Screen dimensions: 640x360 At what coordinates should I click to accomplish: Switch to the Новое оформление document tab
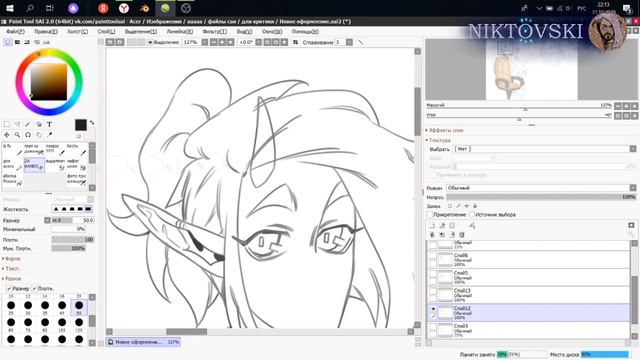tap(143, 342)
